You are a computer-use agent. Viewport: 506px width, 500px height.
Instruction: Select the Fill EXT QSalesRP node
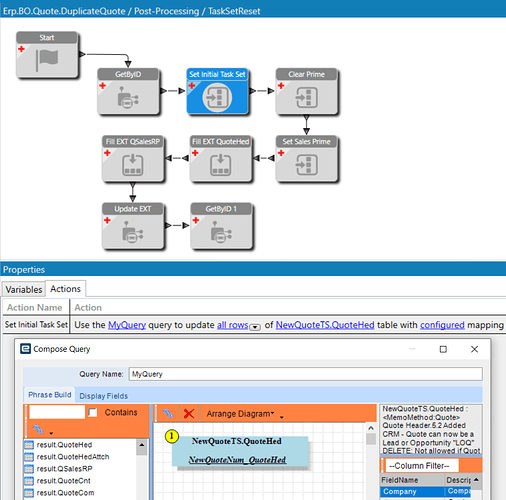point(133,159)
